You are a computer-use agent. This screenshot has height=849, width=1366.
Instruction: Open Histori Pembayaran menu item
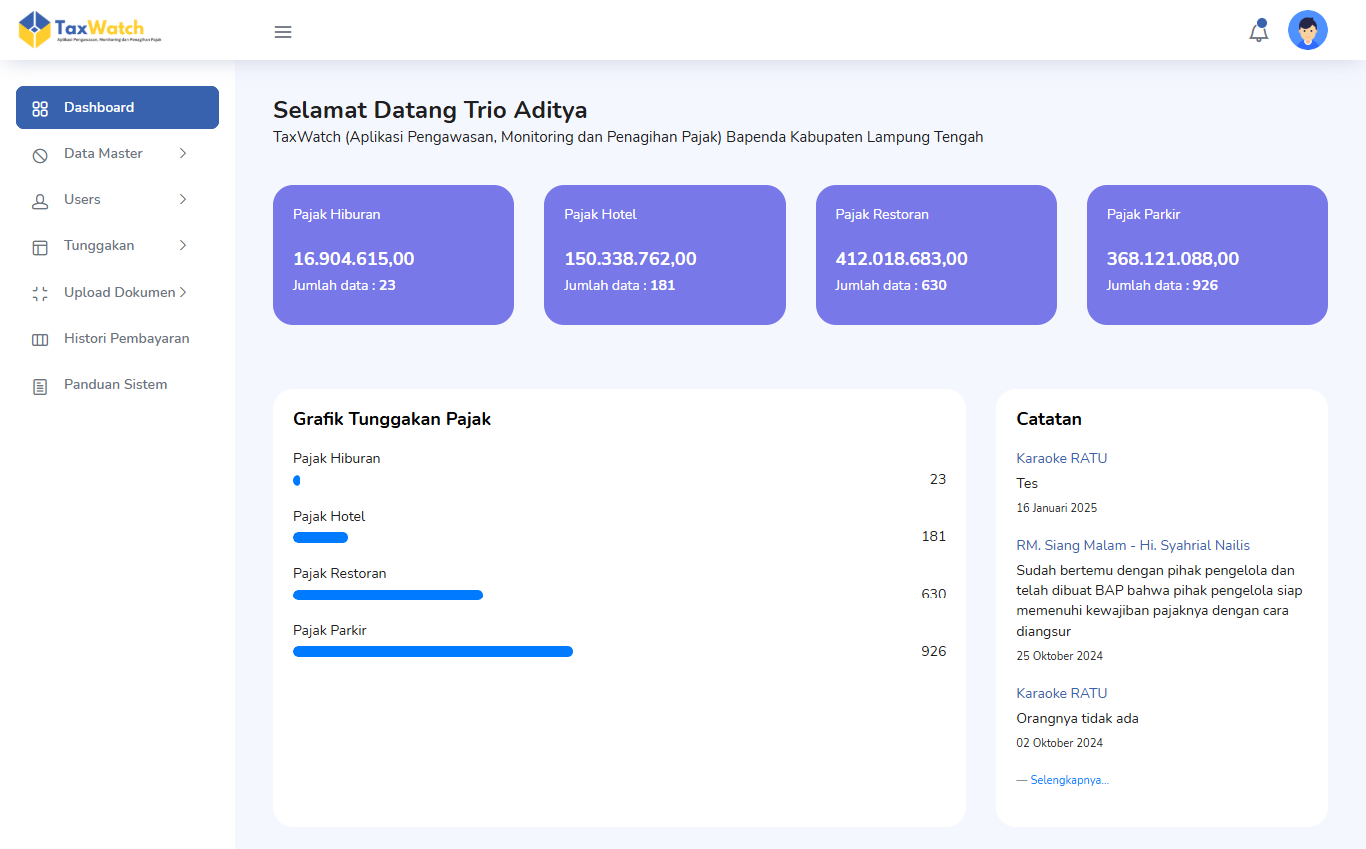coord(126,338)
